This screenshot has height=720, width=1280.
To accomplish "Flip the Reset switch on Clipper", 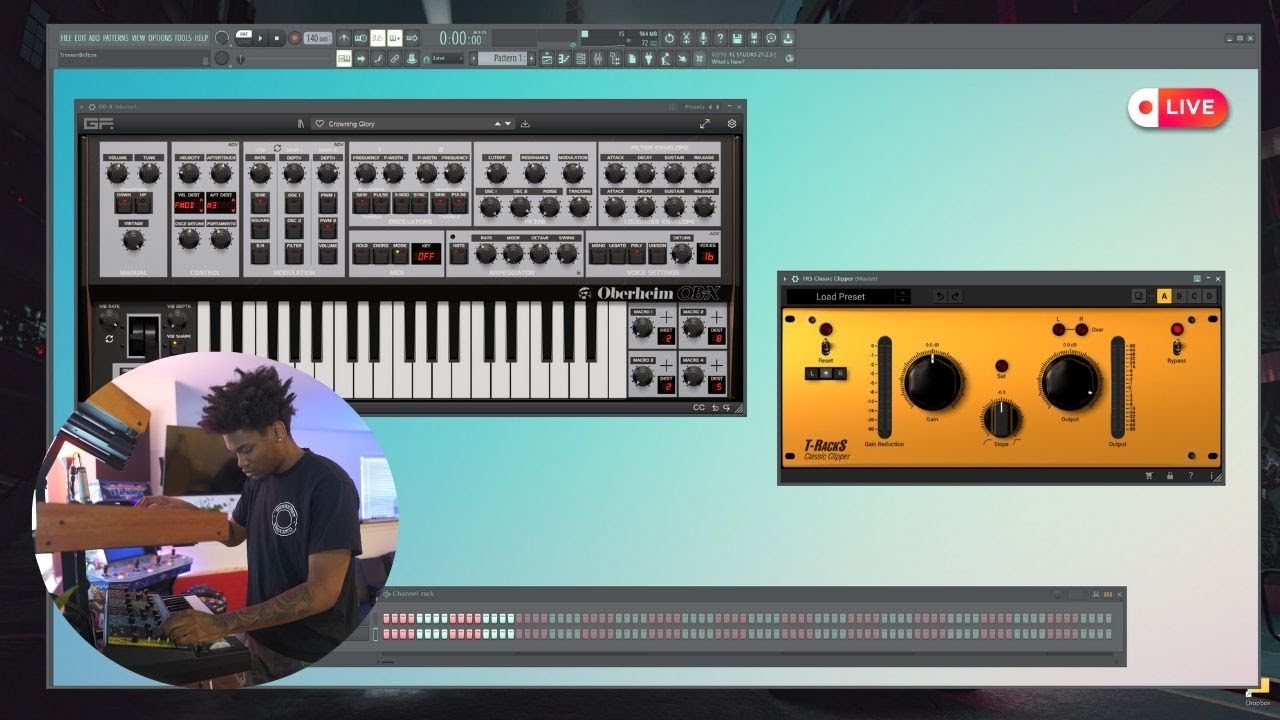I will click(826, 347).
